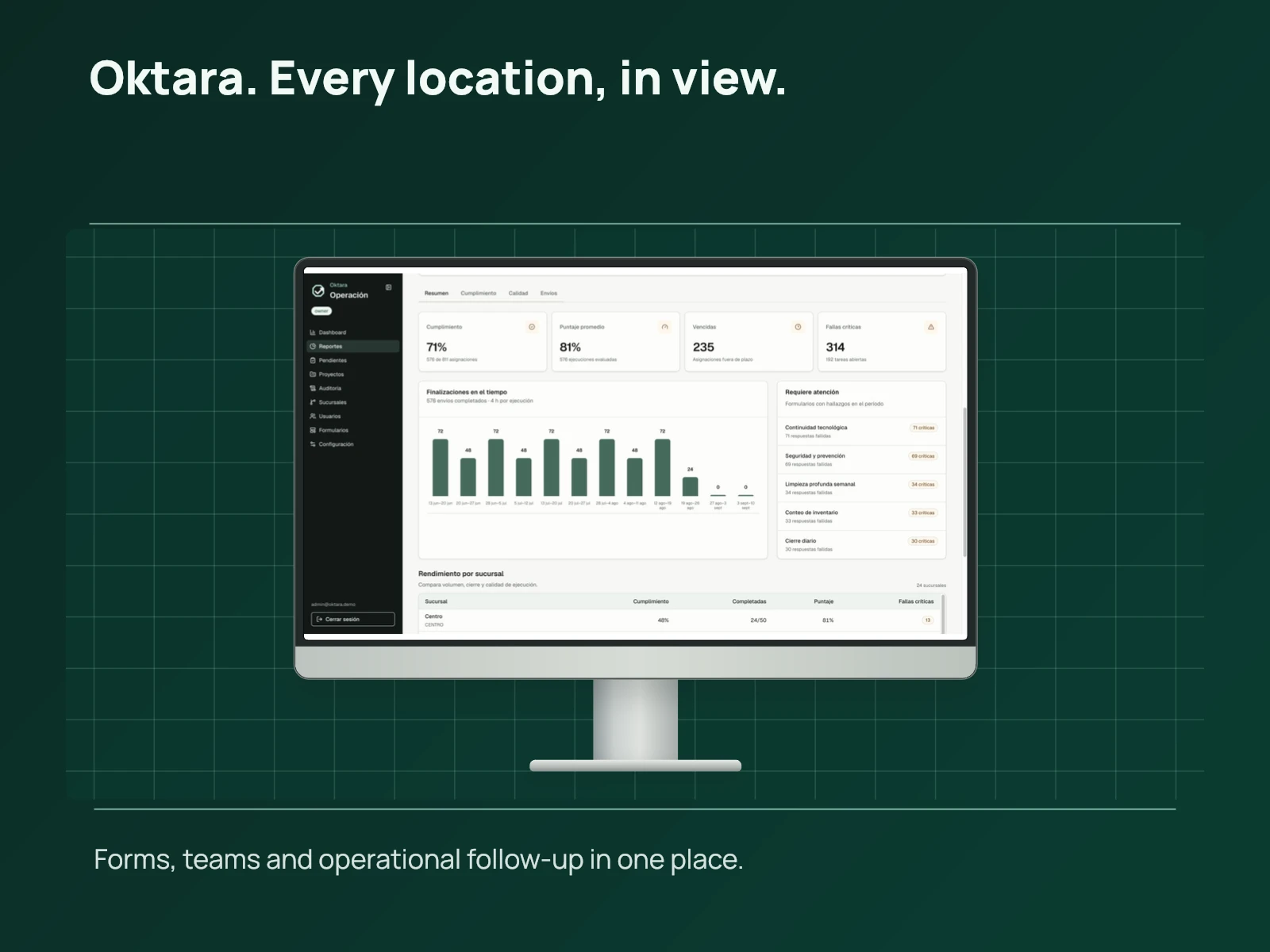The width and height of the screenshot is (1270, 952).
Task: Switch to the Cumplimiento tab
Action: coord(479,294)
